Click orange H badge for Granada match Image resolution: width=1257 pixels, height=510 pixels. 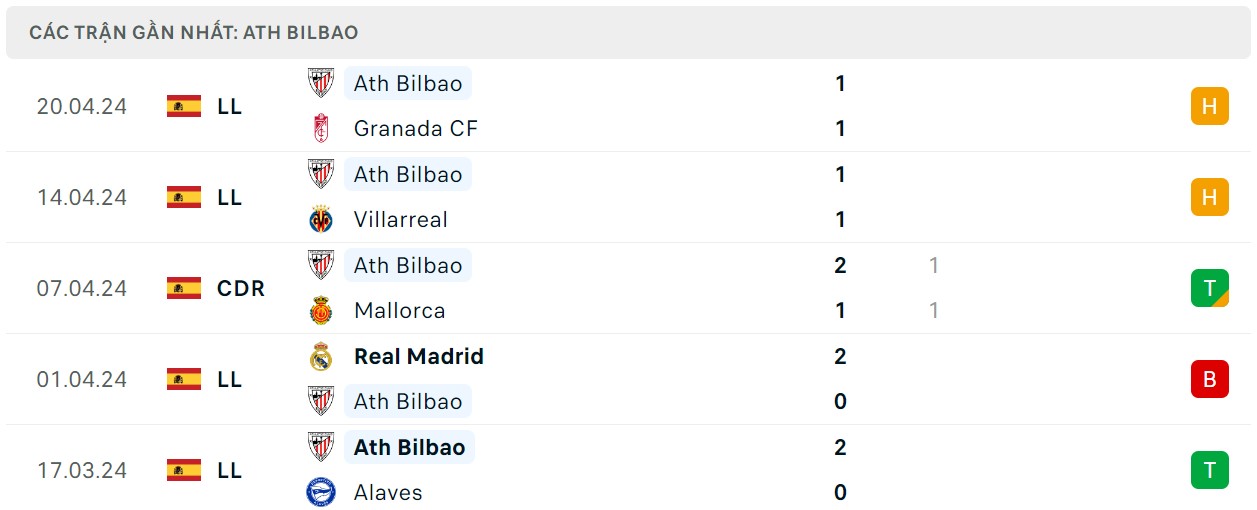pos(1209,106)
